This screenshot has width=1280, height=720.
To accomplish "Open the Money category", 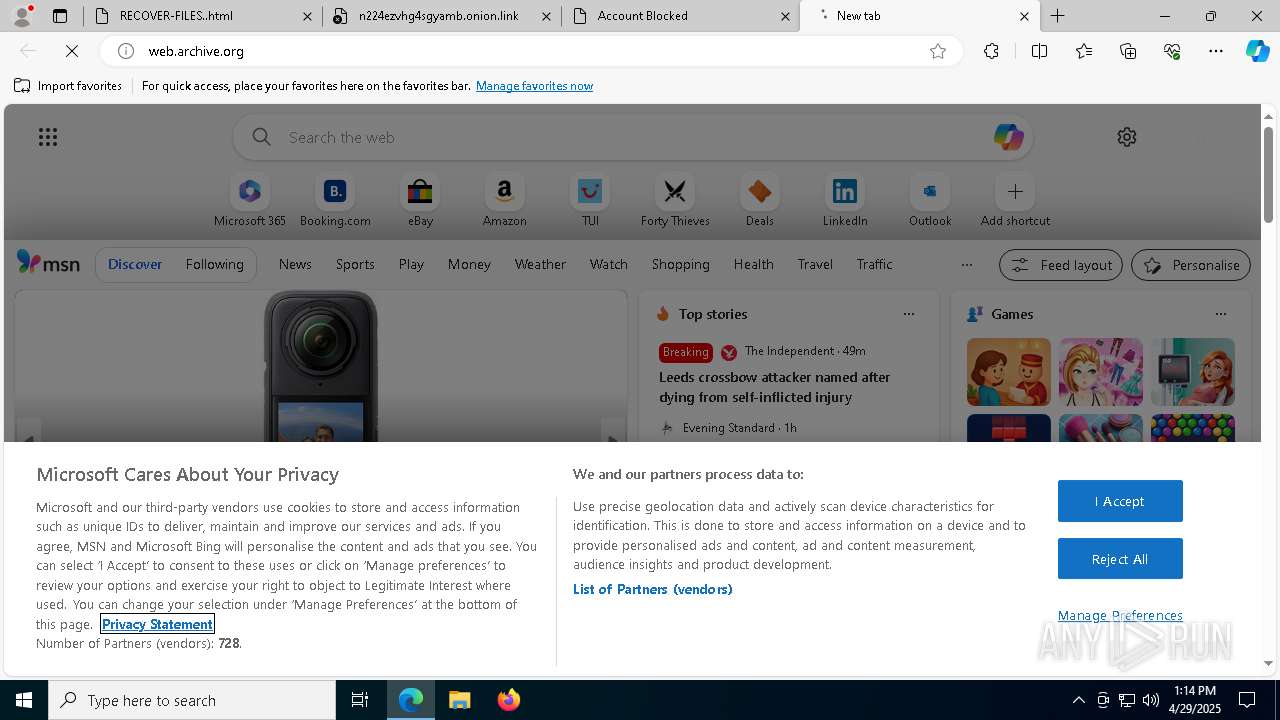I will pyautogui.click(x=469, y=264).
